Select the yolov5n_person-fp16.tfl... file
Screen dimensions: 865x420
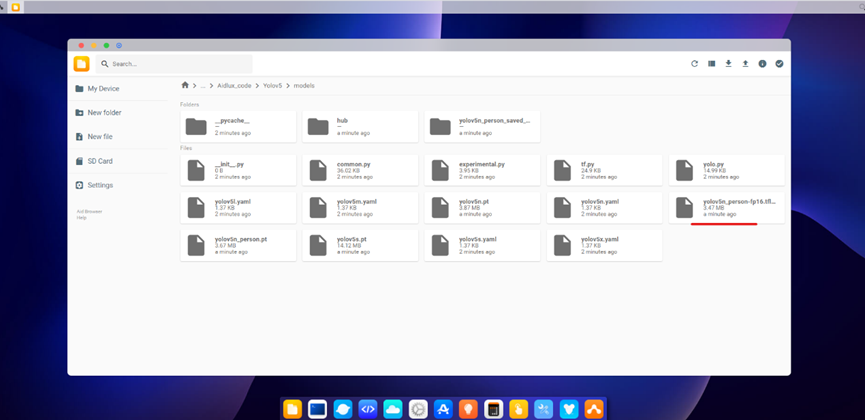coord(727,208)
